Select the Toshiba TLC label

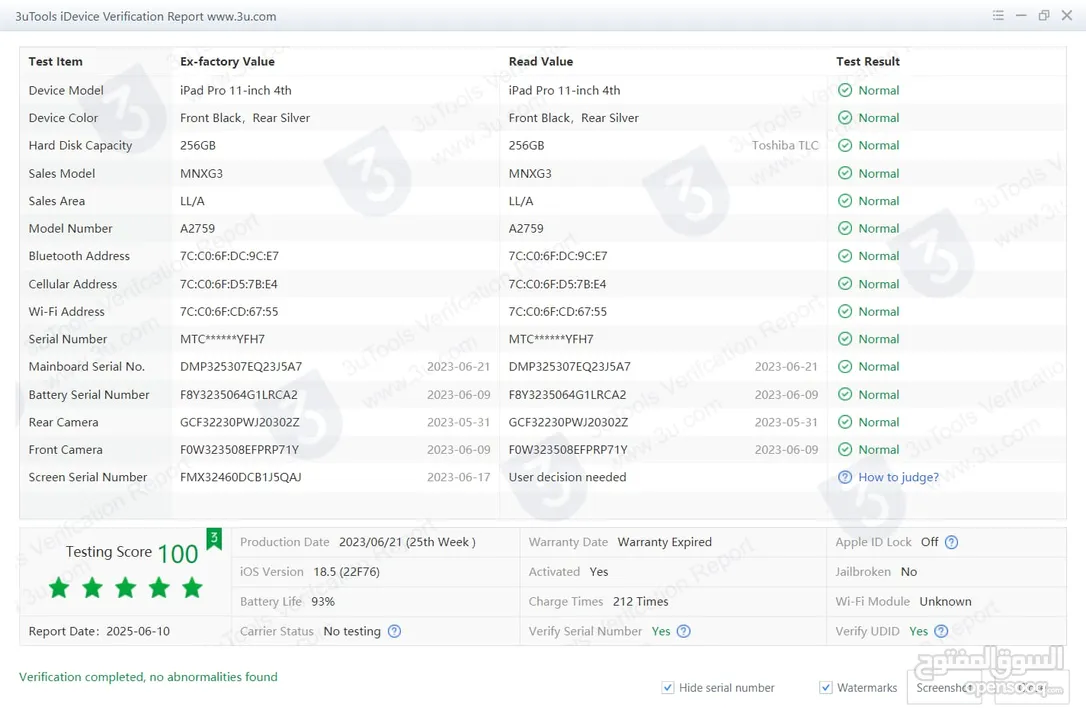coord(785,145)
